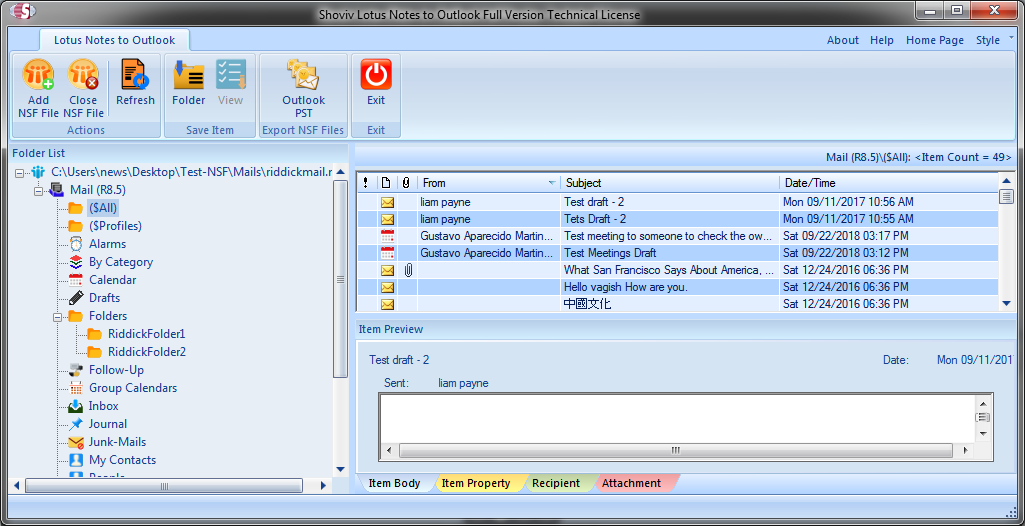This screenshot has height=526, width=1025.
Task: Select the 'Hello vagish How are you.' row
Action: coord(678,287)
